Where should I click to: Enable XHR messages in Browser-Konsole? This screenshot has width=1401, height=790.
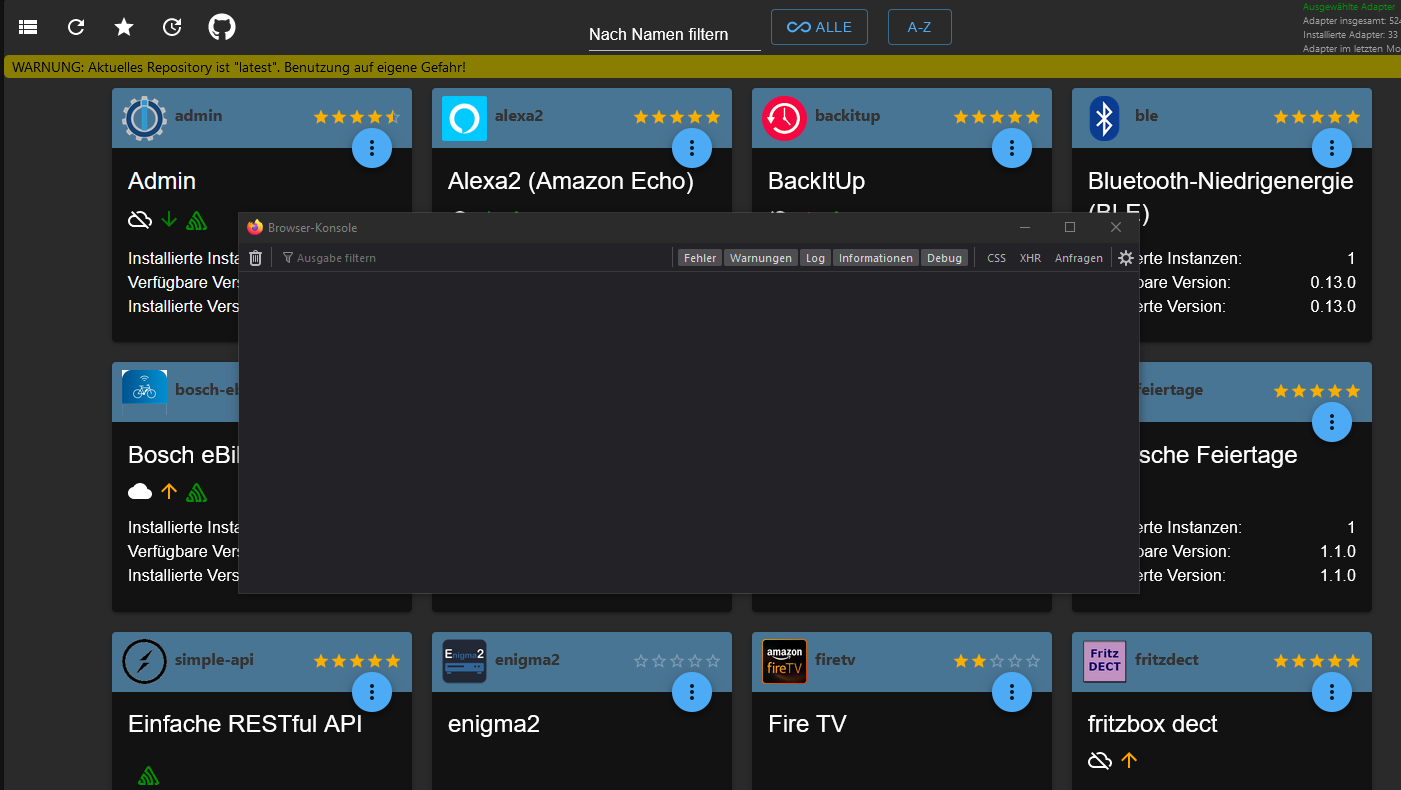tap(1030, 258)
